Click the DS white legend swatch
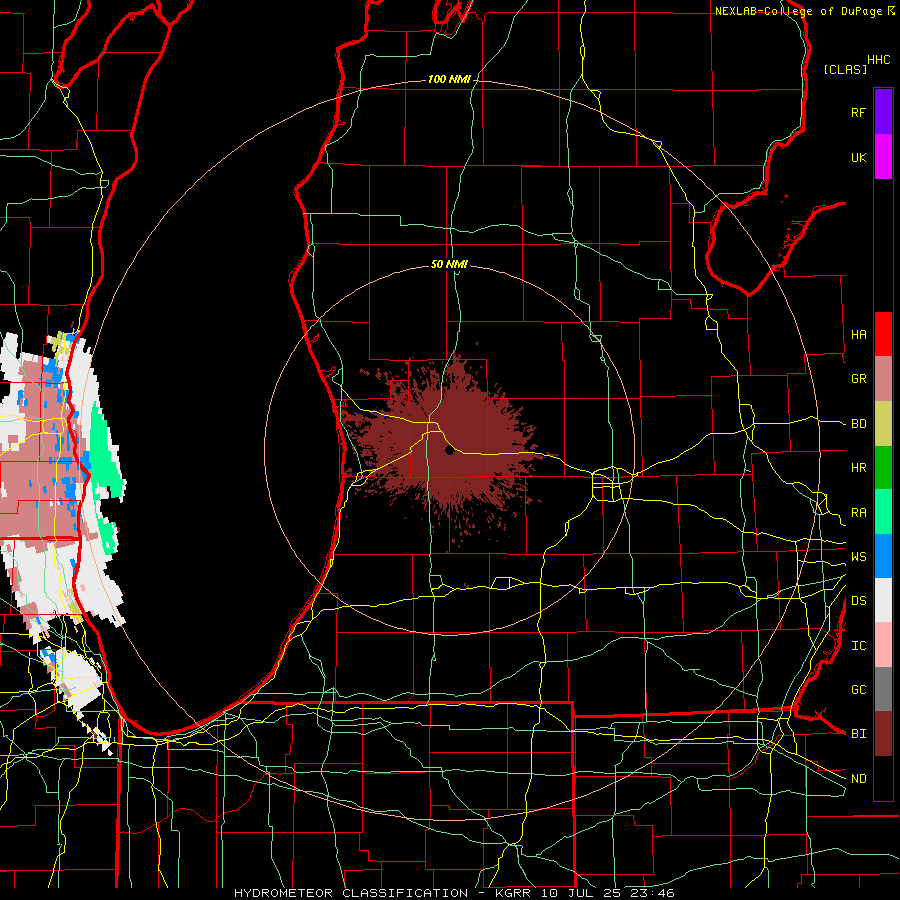900x900 pixels. coord(883,600)
